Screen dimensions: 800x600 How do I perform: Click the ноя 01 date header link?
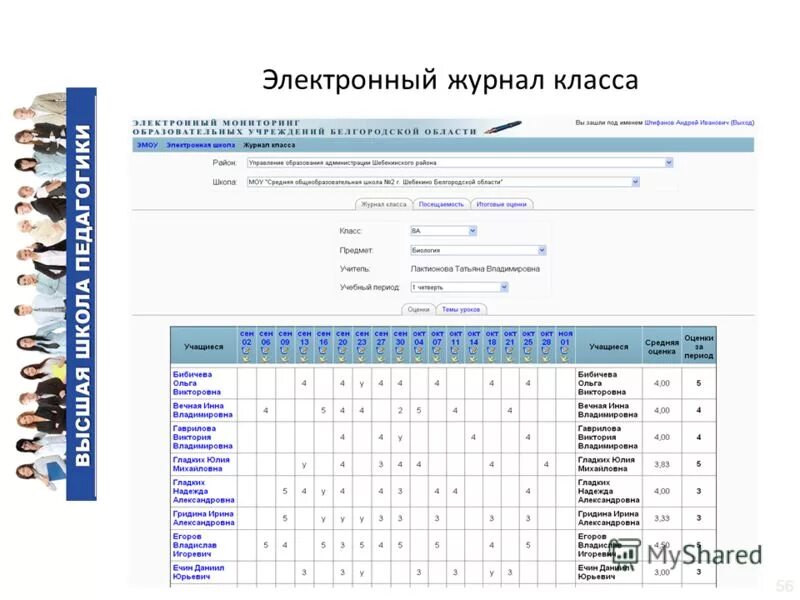[565, 338]
